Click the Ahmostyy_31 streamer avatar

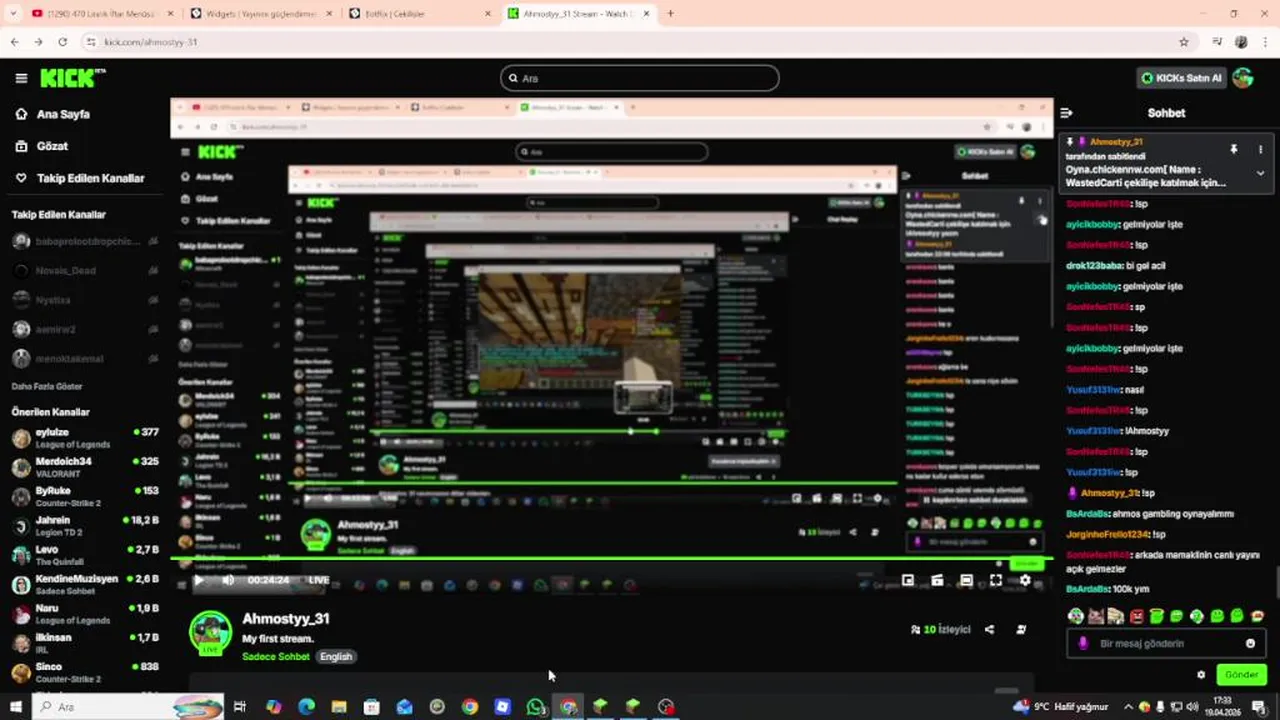(x=210, y=632)
